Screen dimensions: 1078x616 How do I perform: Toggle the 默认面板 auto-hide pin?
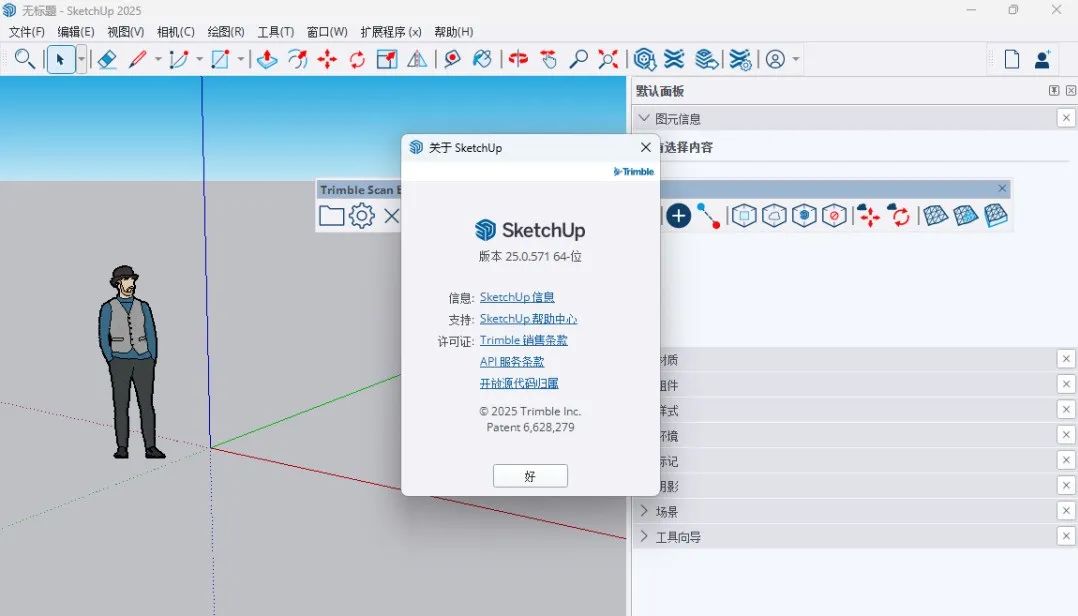[x=1054, y=91]
